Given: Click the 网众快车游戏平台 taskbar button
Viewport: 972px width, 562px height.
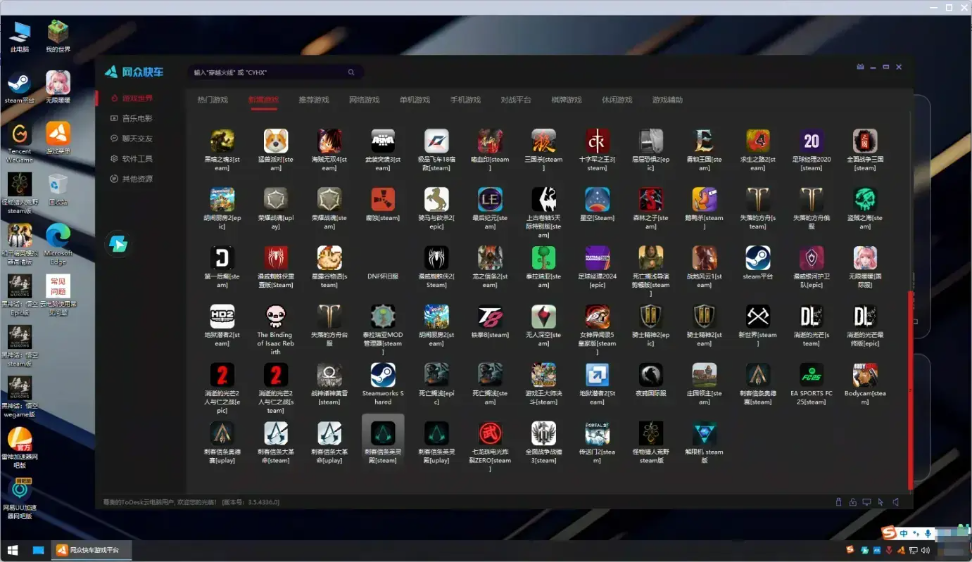Looking at the screenshot, I should [92, 550].
